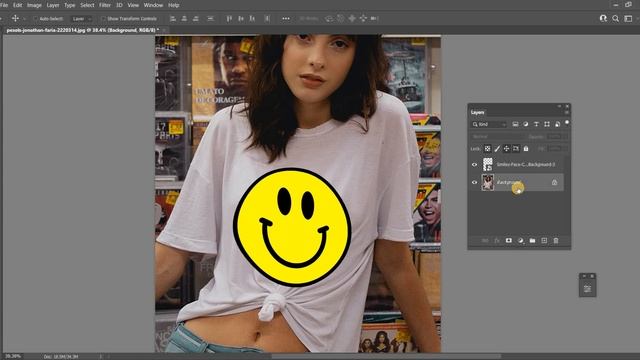The width and height of the screenshot is (640, 360).
Task: Open the Layers panel menu
Action: tap(567, 113)
